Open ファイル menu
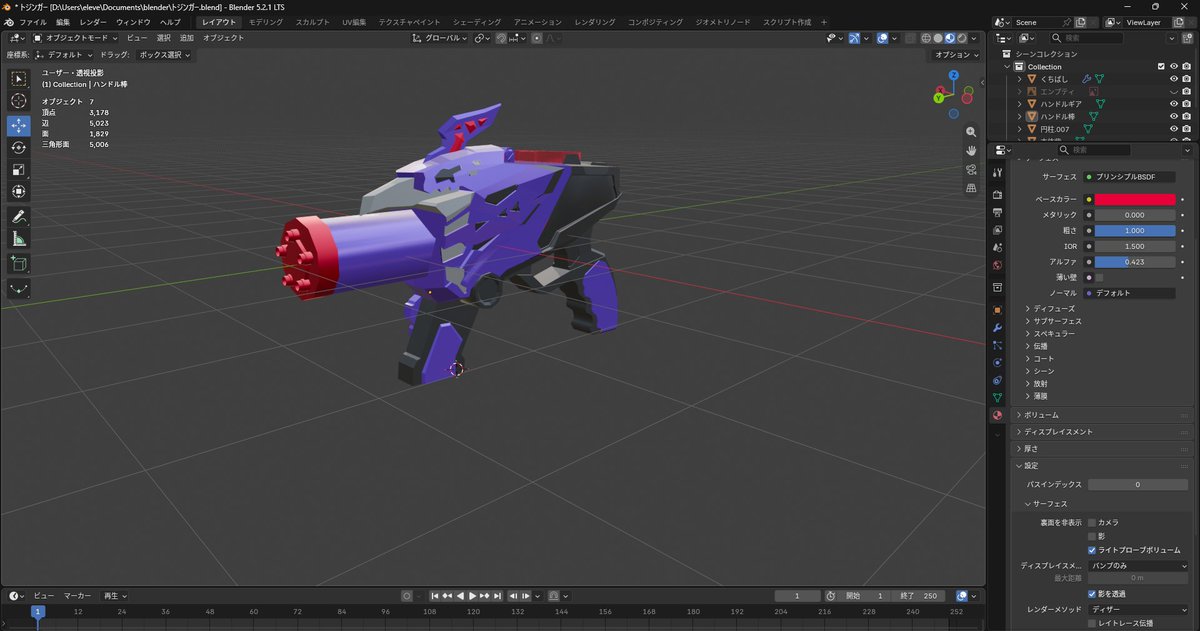 pos(33,21)
